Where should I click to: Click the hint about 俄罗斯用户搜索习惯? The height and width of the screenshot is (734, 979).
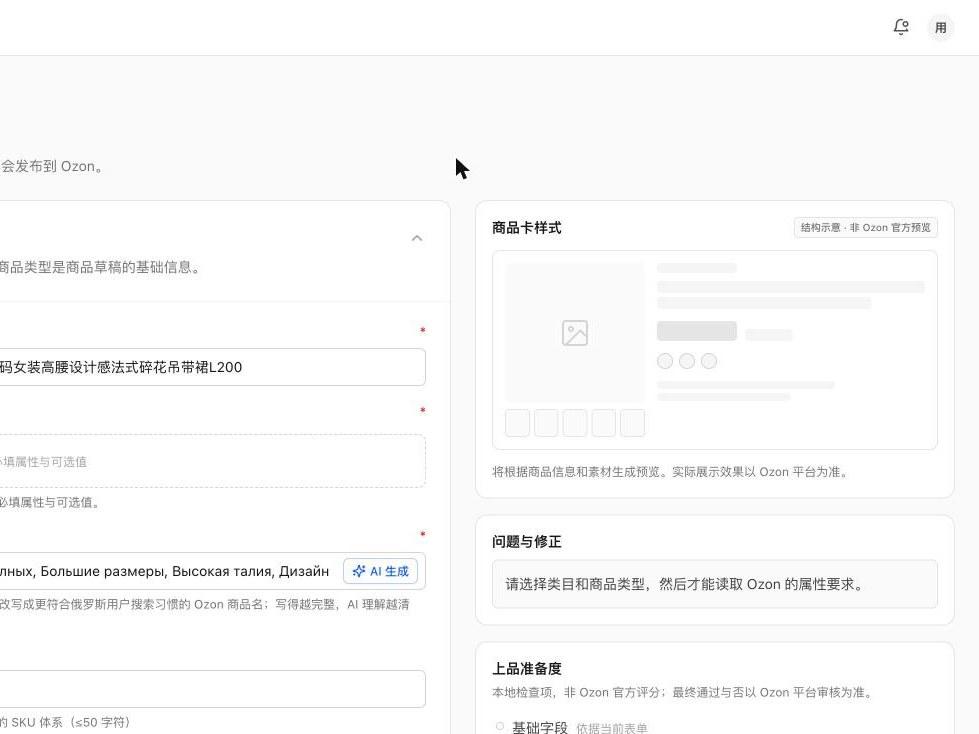click(x=204, y=604)
